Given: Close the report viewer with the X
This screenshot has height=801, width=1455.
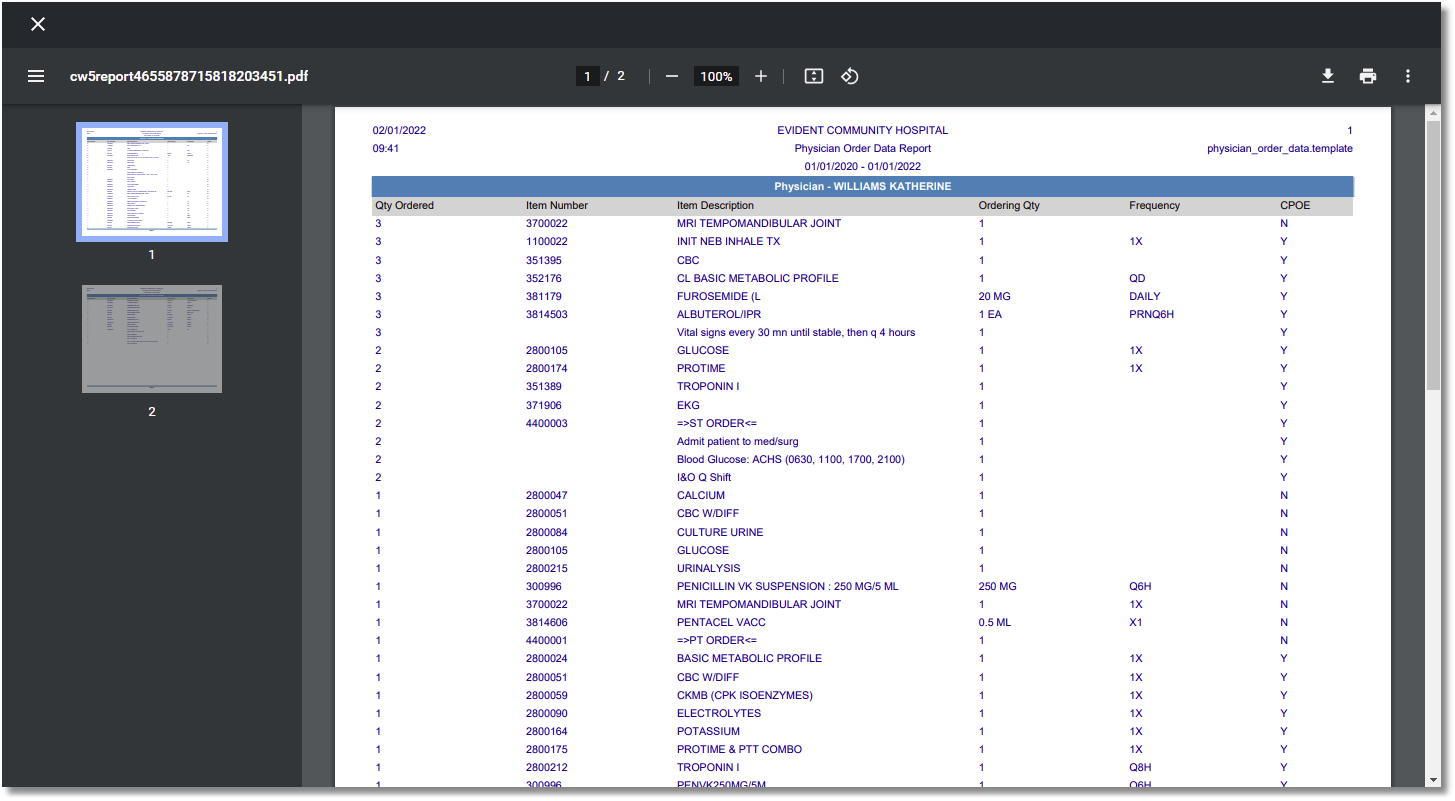Looking at the screenshot, I should [x=38, y=24].
